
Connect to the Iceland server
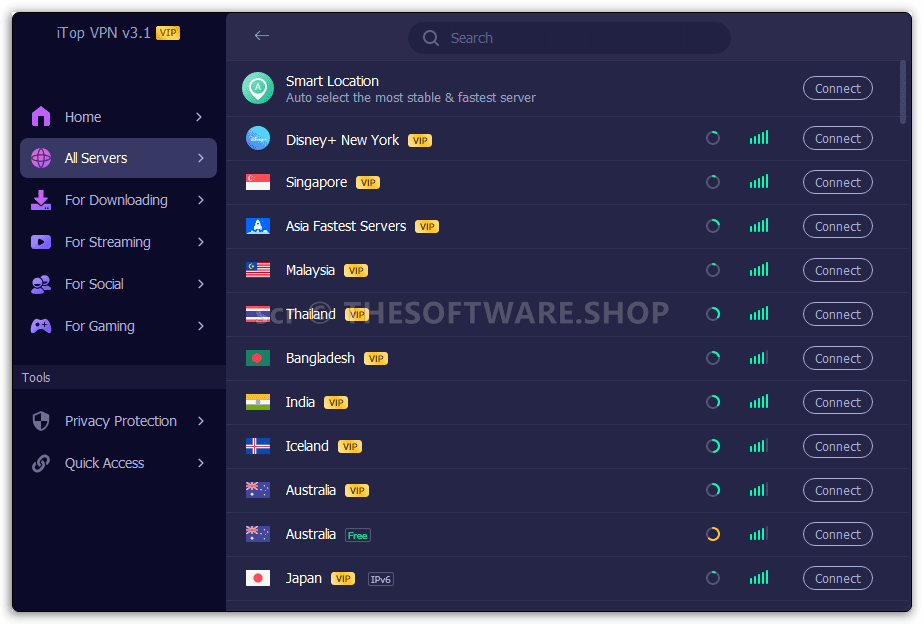click(x=837, y=447)
